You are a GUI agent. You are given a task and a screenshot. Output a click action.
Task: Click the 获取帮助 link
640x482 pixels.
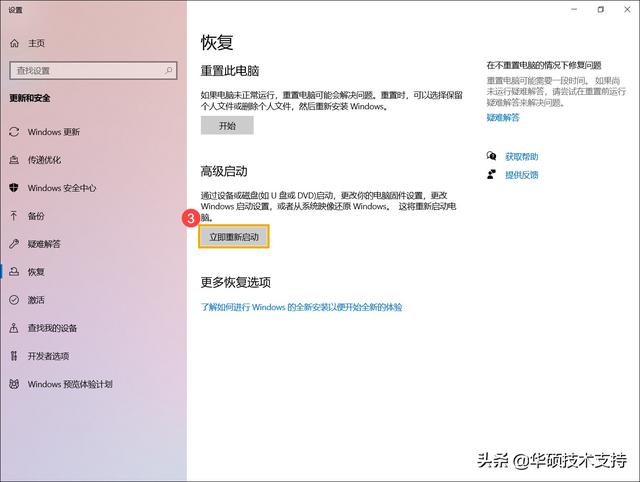[522, 156]
